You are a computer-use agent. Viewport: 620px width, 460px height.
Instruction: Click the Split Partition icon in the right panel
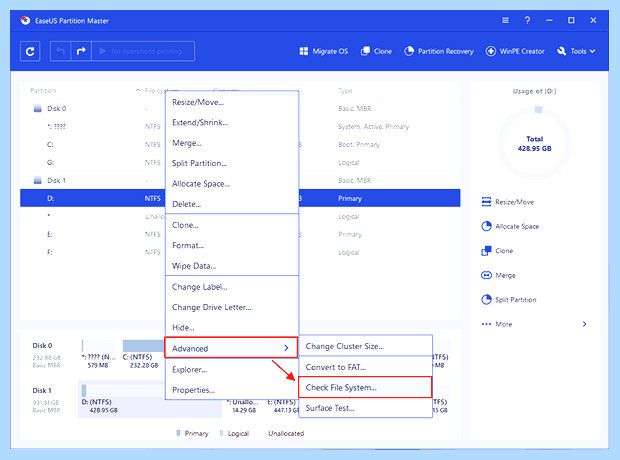pos(486,300)
